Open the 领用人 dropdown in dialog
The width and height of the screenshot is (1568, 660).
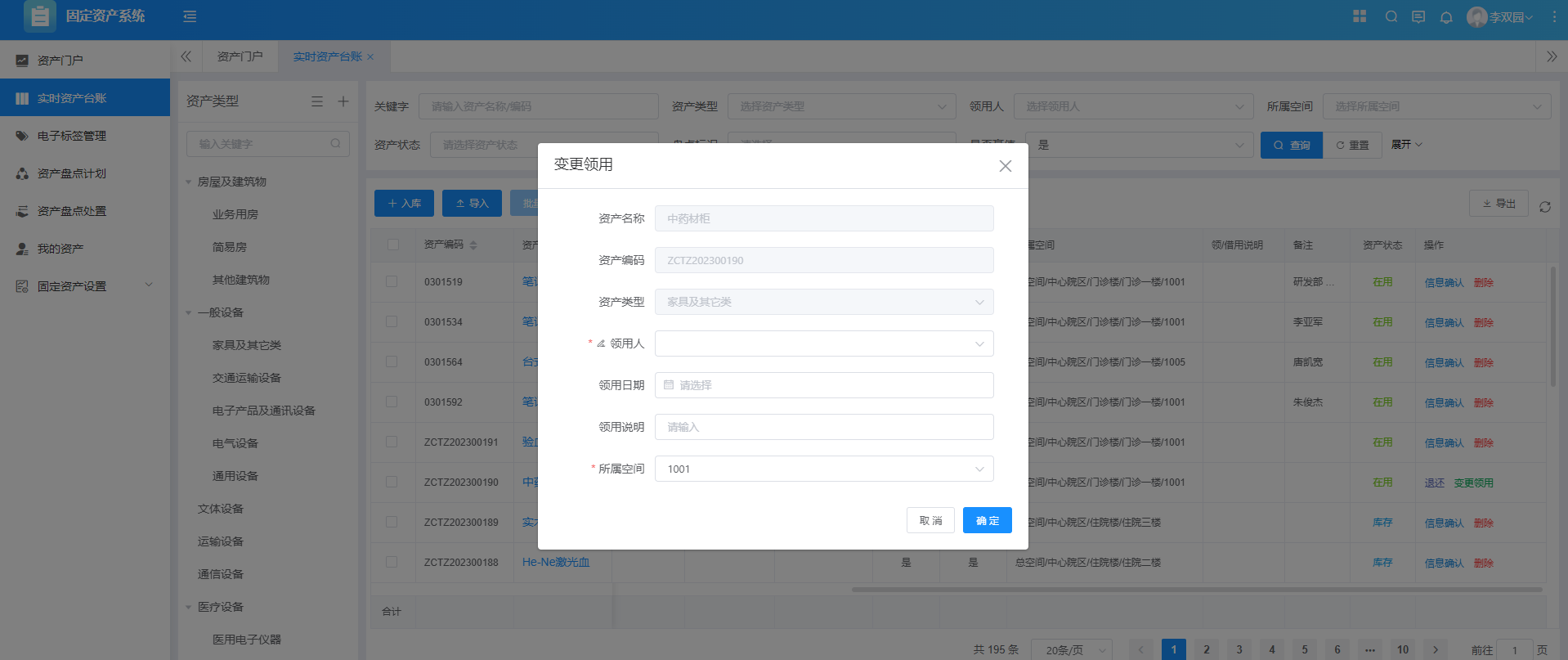coord(823,343)
